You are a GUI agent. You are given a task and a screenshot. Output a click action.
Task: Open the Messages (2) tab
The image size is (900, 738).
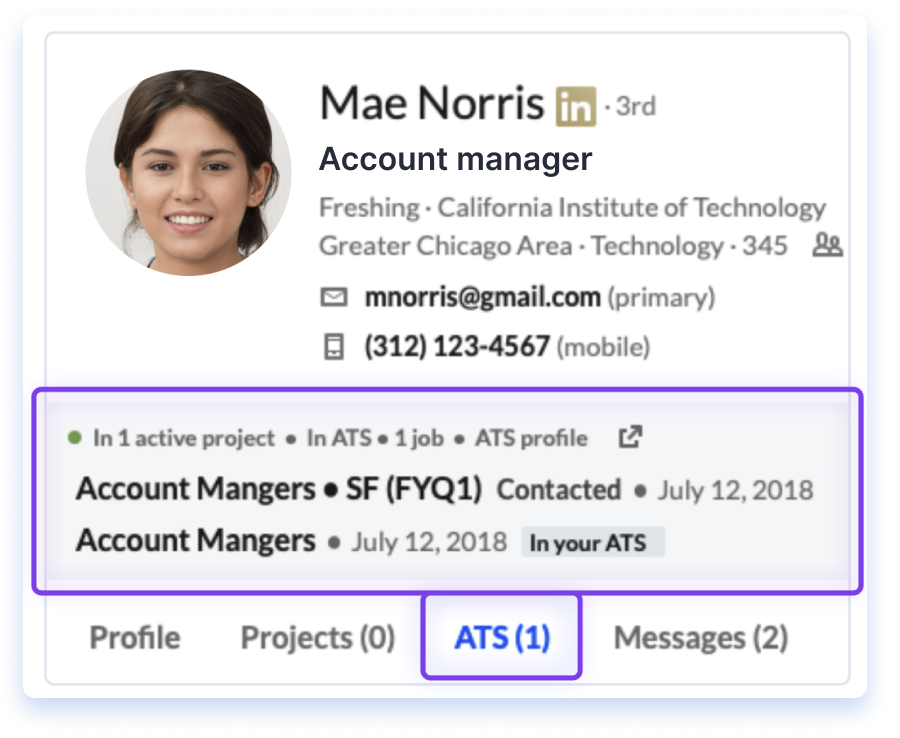(701, 638)
